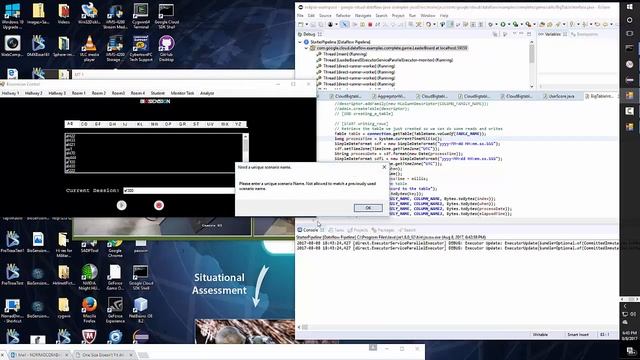The image size is (640, 360).
Task: Collapse the LeaderBoard at localhost tree node
Action: click(307, 48)
